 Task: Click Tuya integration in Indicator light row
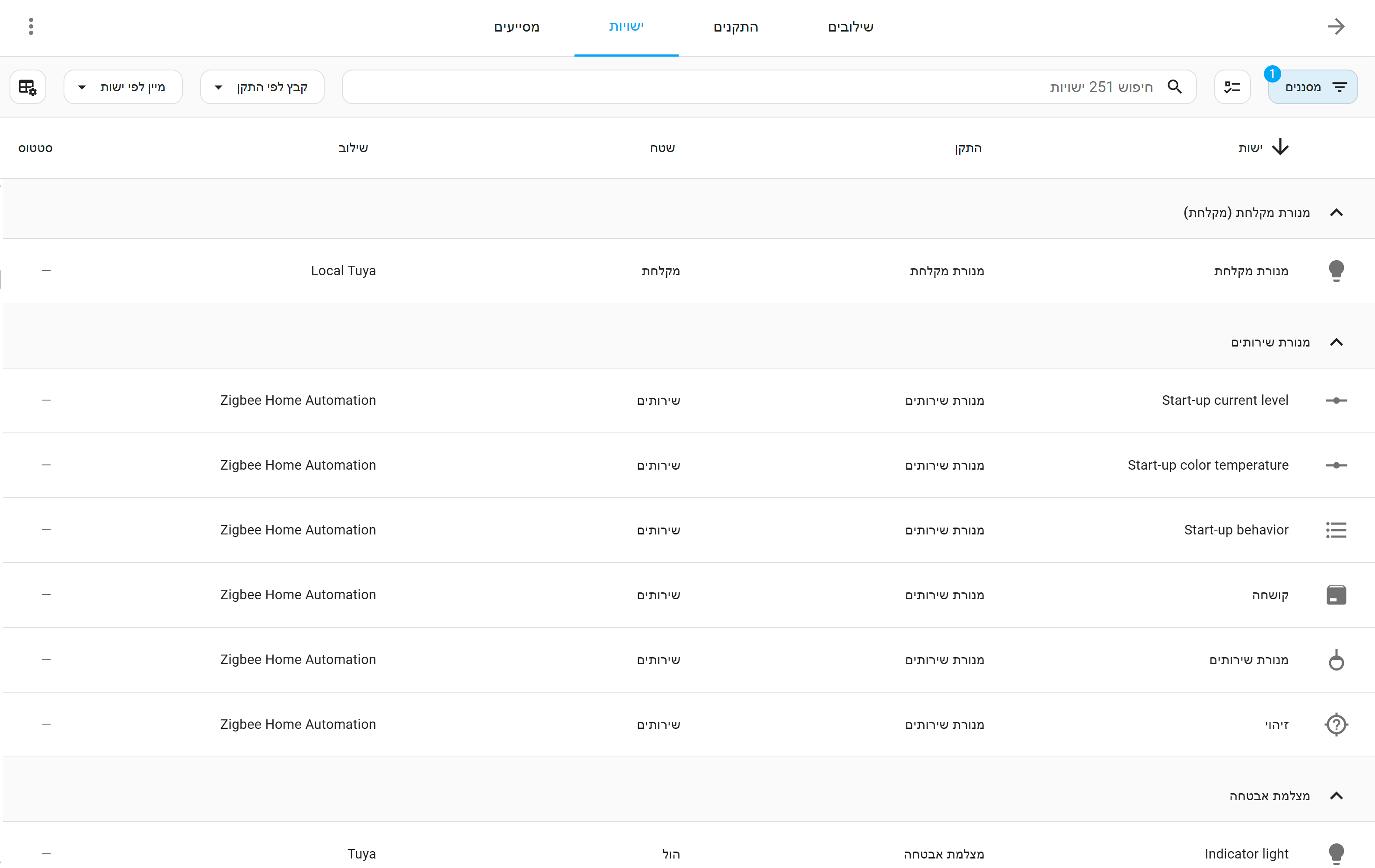(361, 854)
